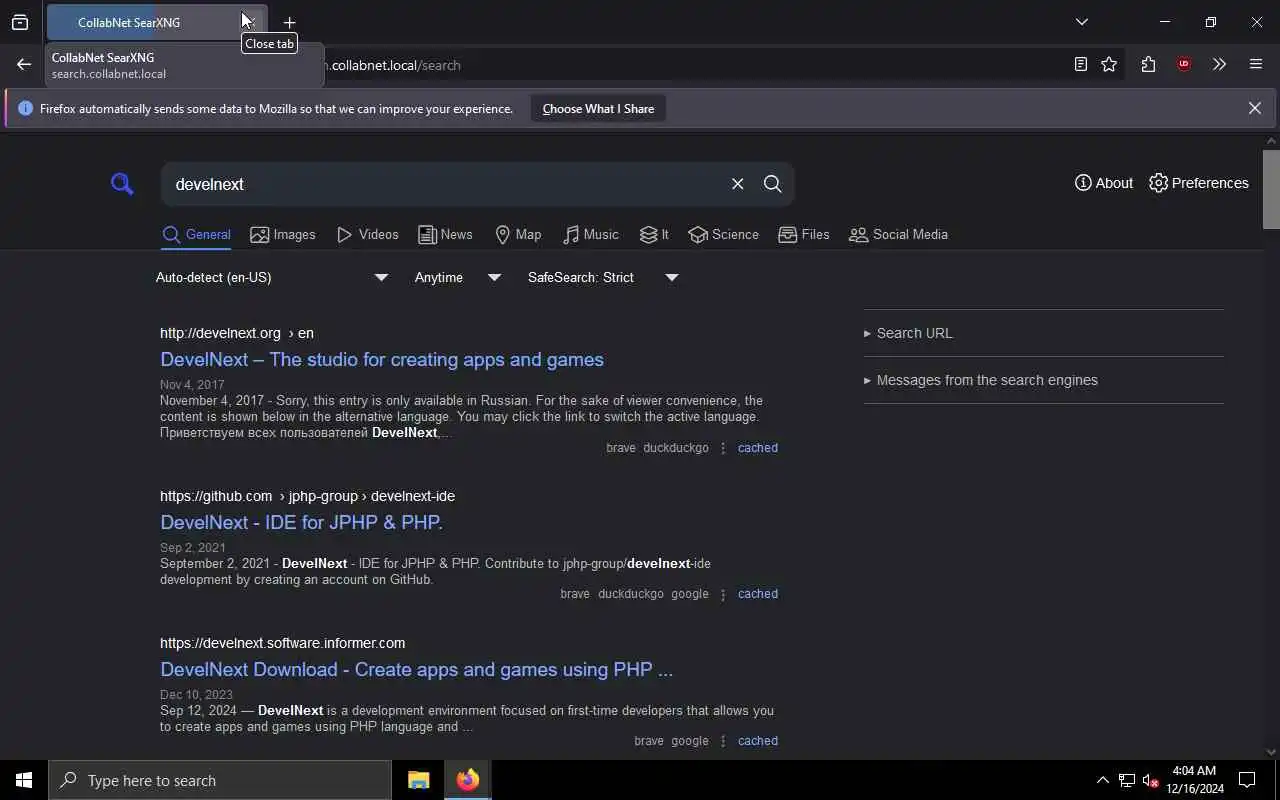Open the Windows notification center icon
Screen dimensions: 1280x800
coord(1247,780)
